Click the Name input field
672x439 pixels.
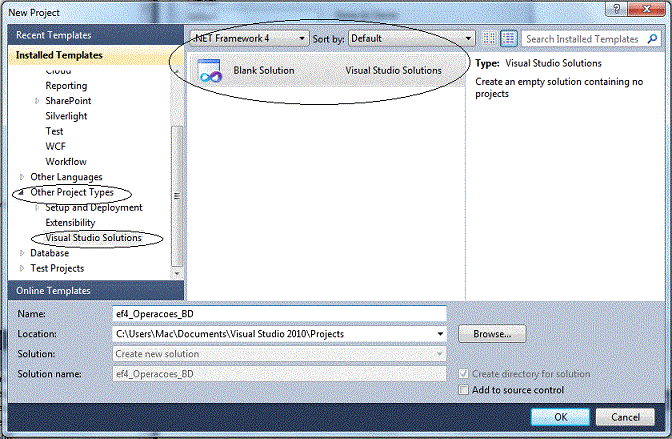point(279,314)
